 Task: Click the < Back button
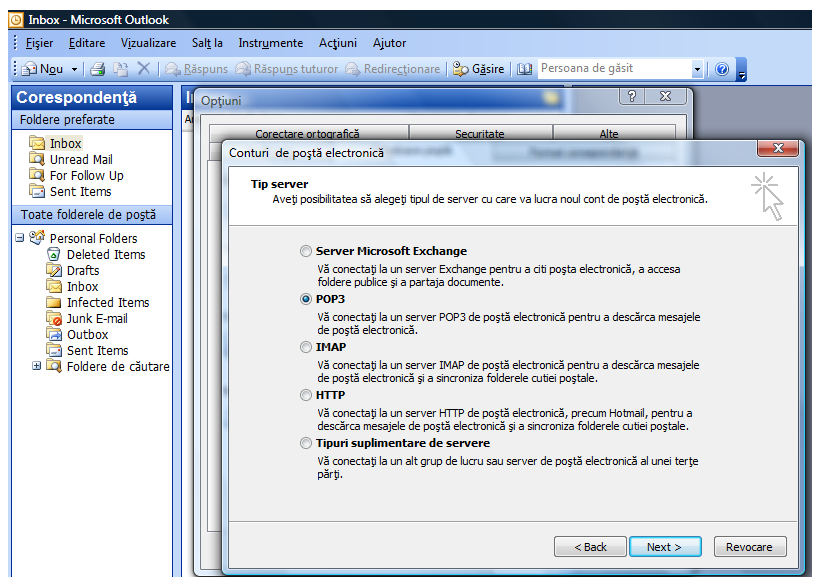pyautogui.click(x=590, y=547)
